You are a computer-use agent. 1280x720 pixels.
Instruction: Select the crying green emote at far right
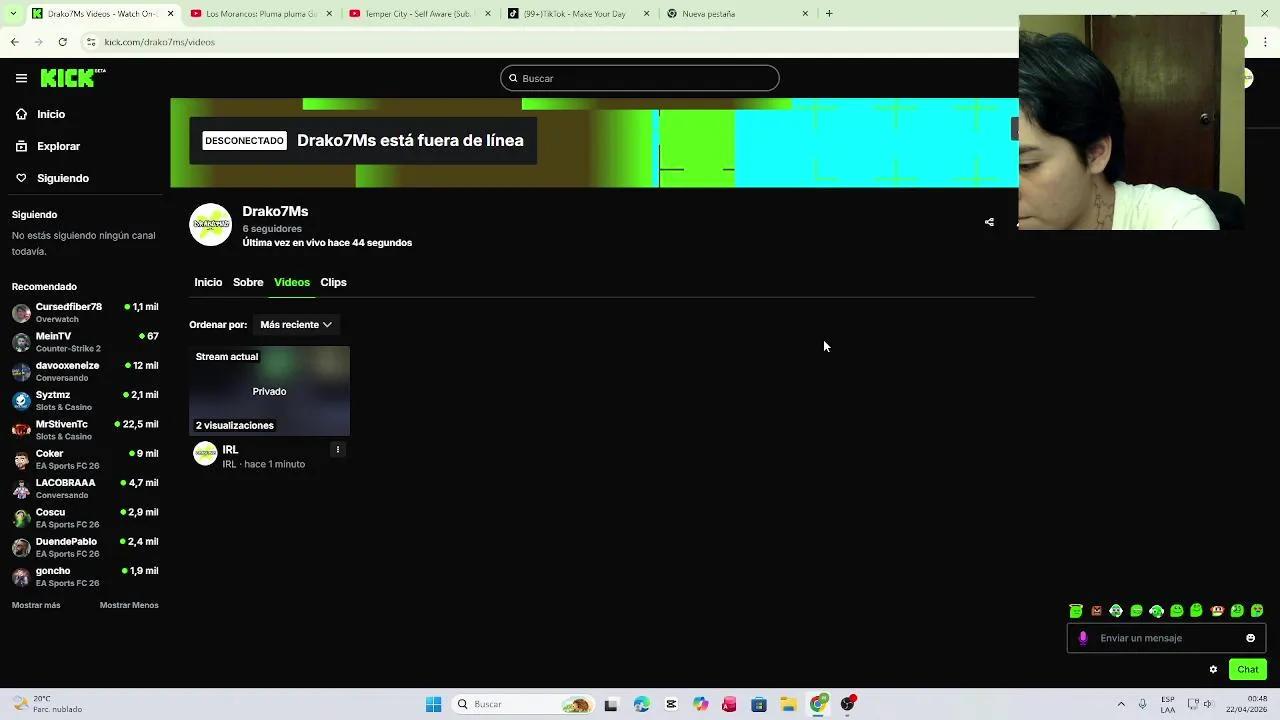[1257, 611]
